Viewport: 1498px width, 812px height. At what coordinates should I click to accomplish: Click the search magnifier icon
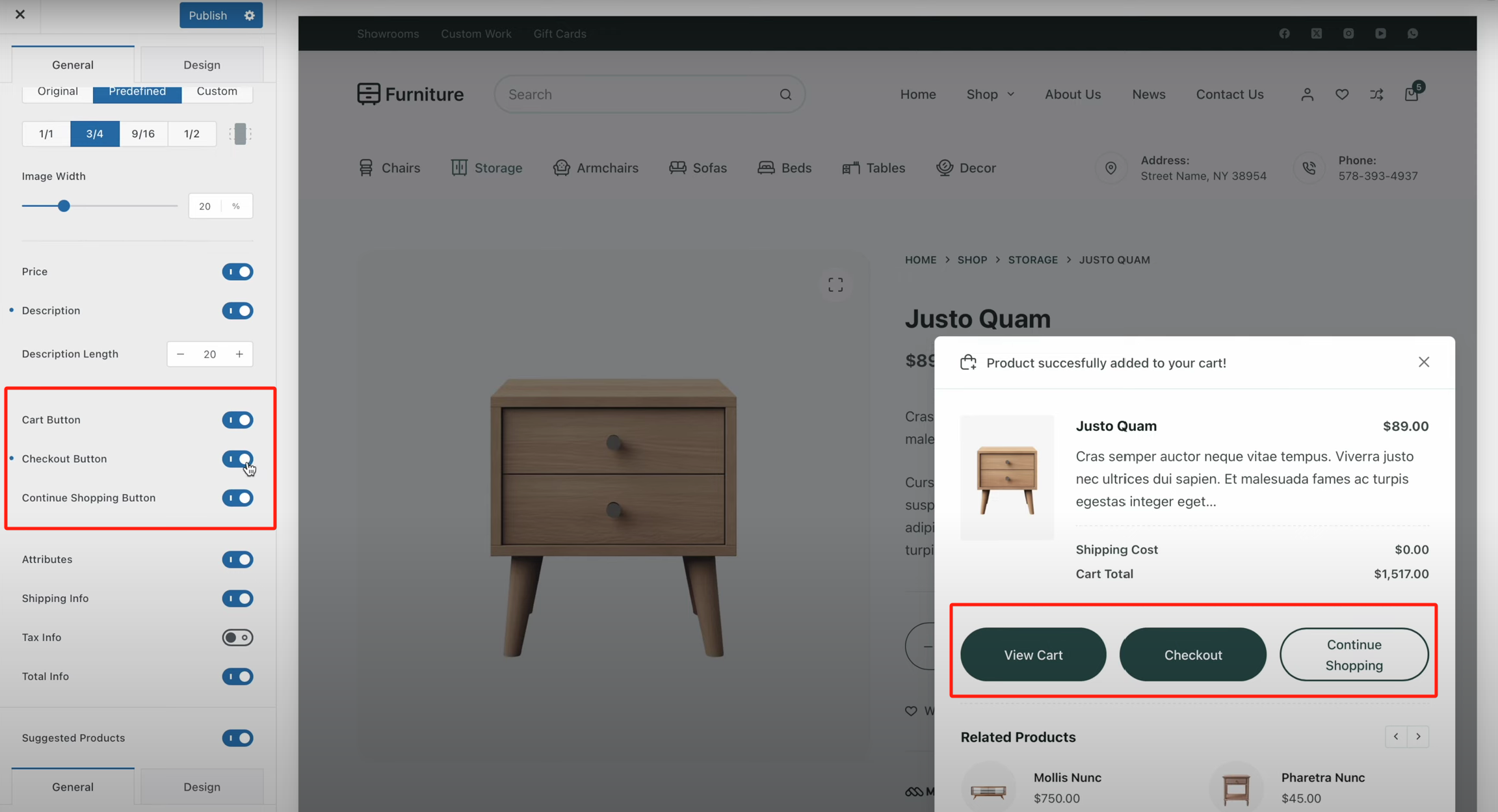coord(785,94)
